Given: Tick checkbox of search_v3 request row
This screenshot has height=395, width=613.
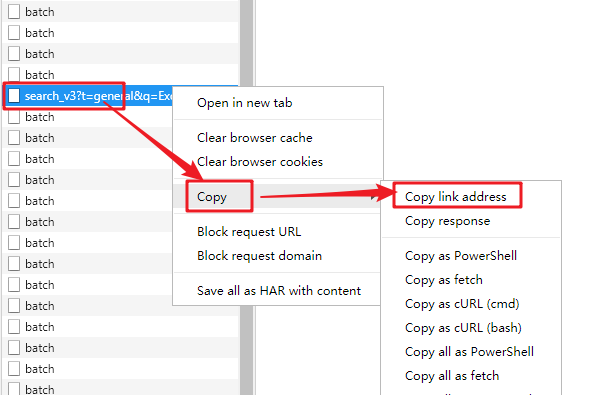Looking at the screenshot, I should click(14, 96).
